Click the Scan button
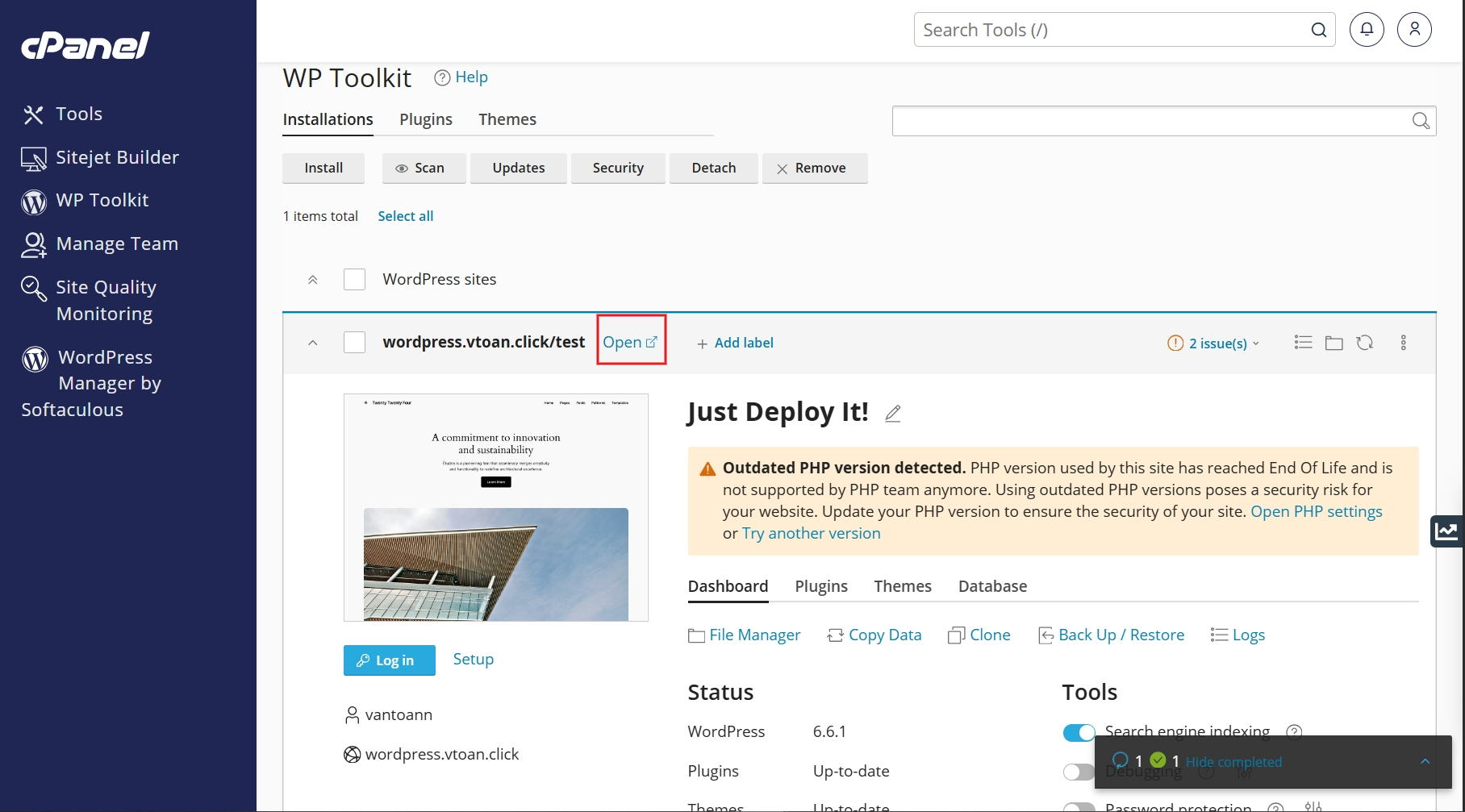The width and height of the screenshot is (1465, 812). click(x=424, y=168)
